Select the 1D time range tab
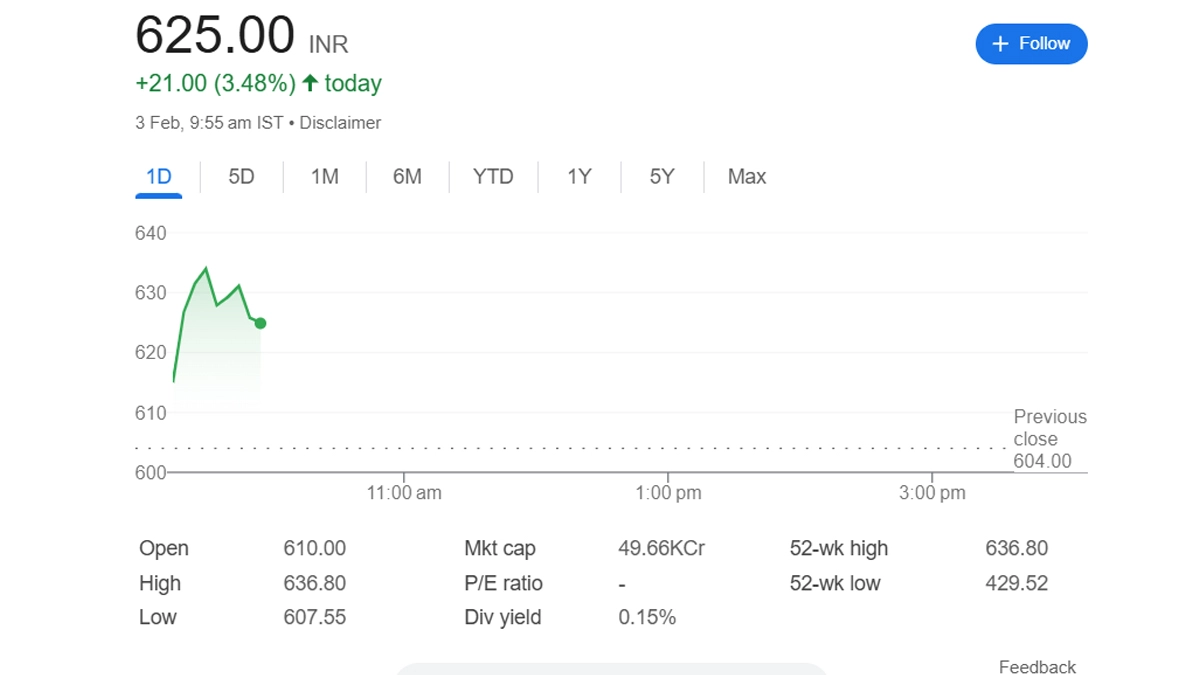This screenshot has width=1200, height=675. [159, 177]
